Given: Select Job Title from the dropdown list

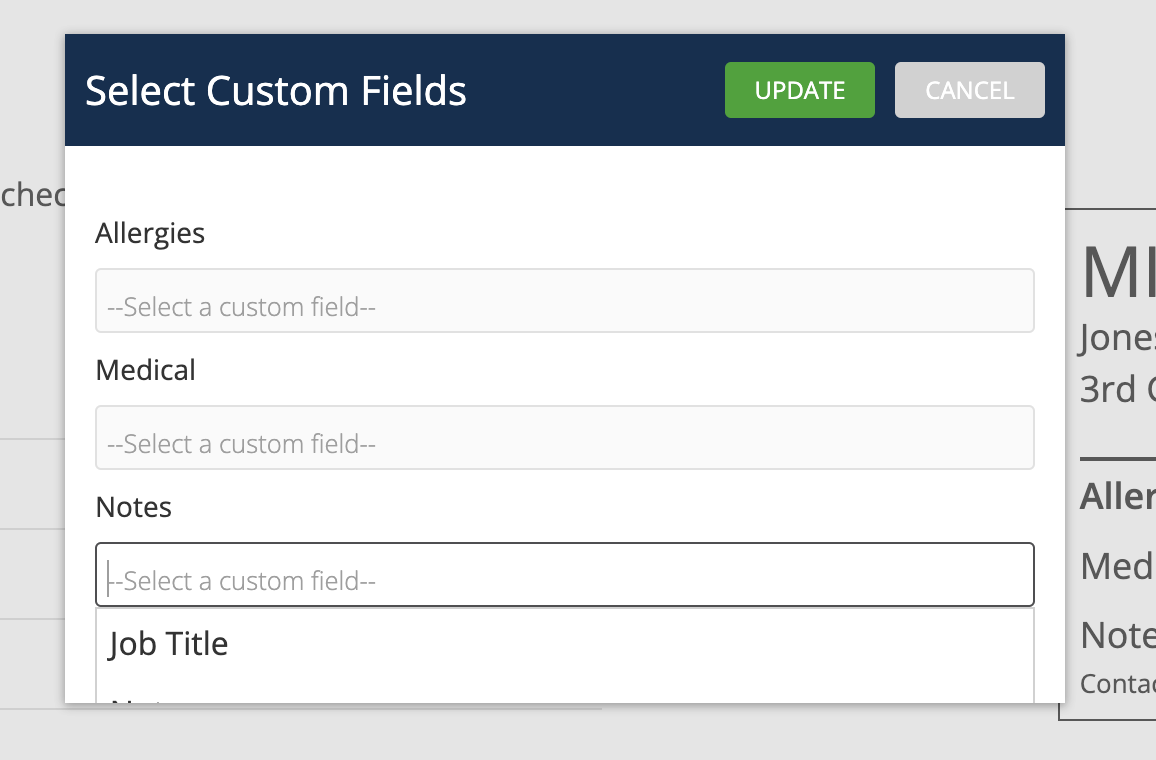Looking at the screenshot, I should click(168, 643).
